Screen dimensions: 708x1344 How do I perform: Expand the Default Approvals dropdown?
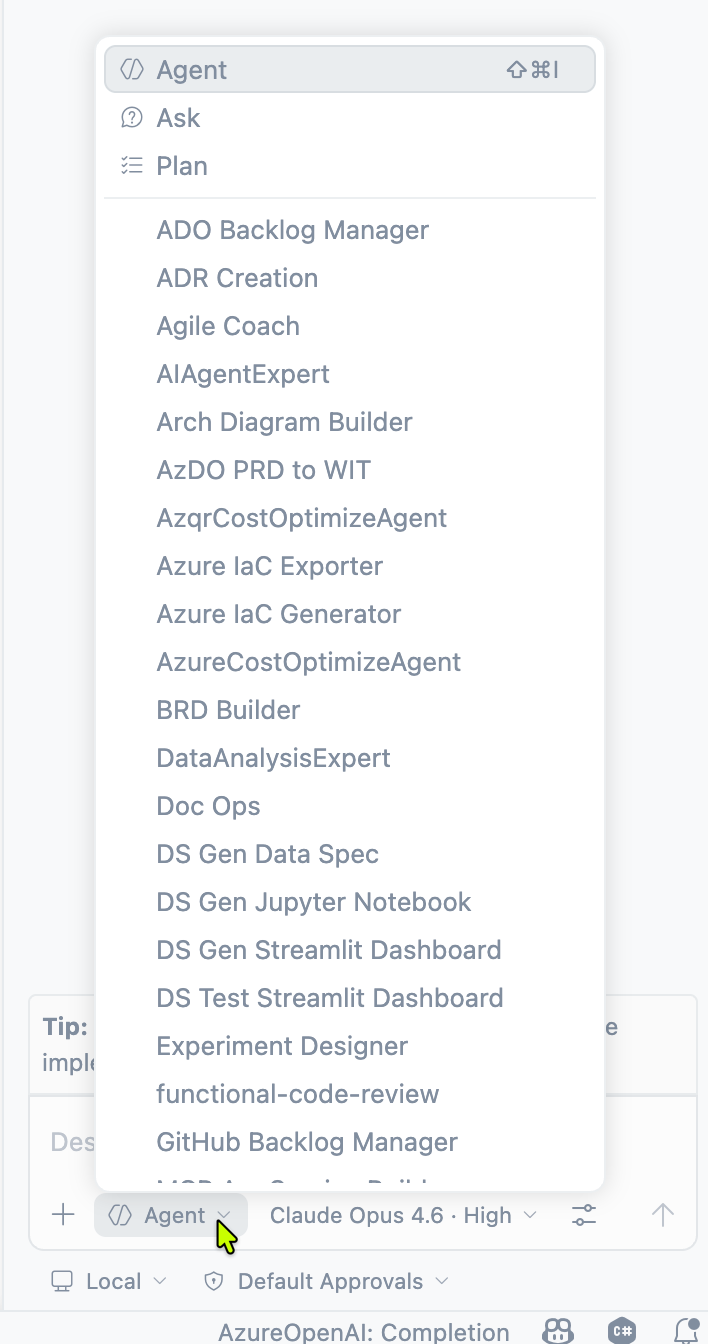[x=326, y=1281]
